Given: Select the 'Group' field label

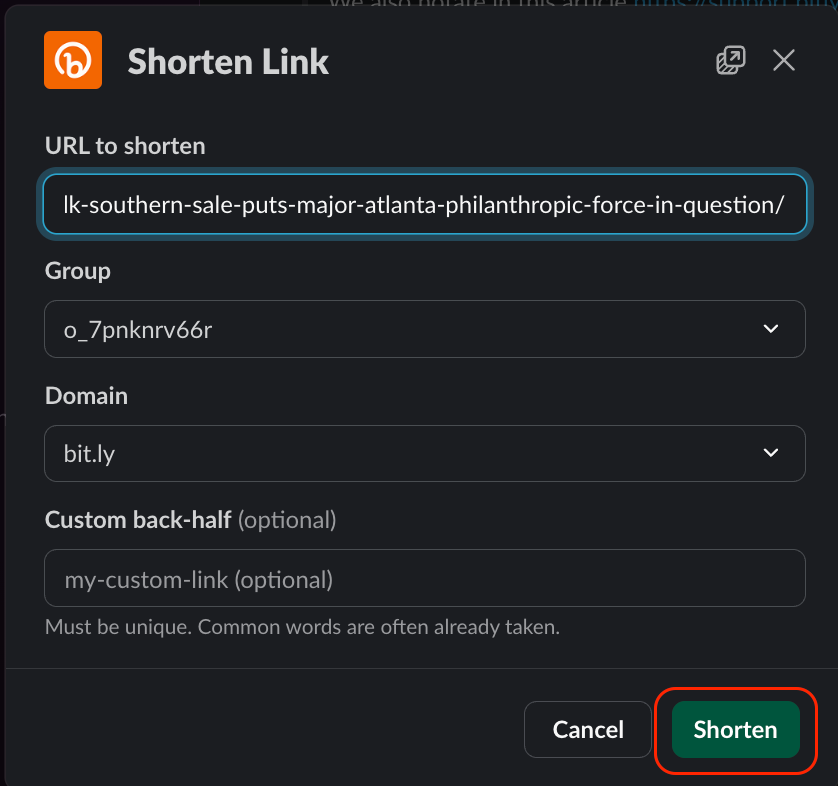Looking at the screenshot, I should point(77,271).
